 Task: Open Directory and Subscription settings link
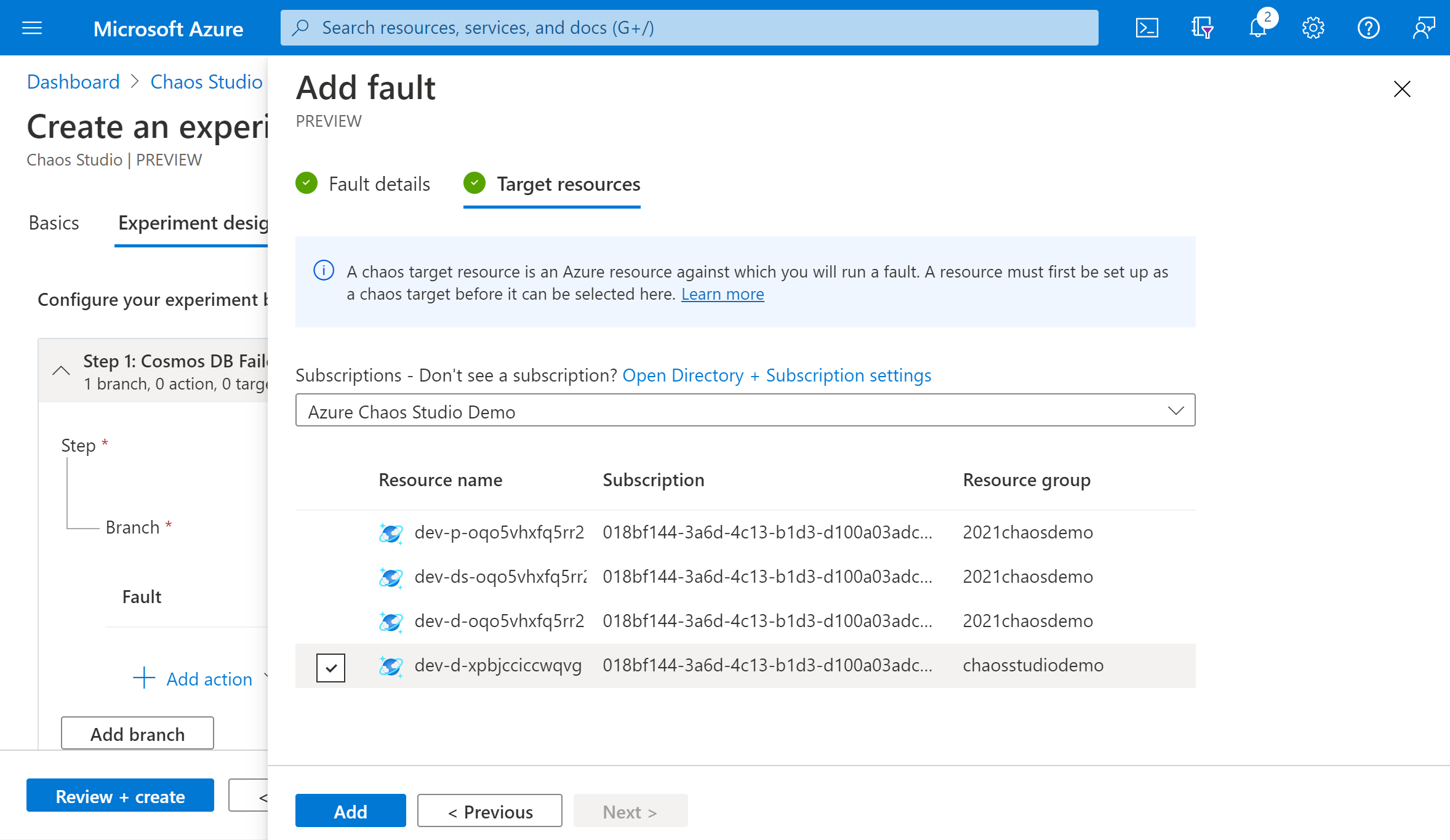click(x=776, y=374)
